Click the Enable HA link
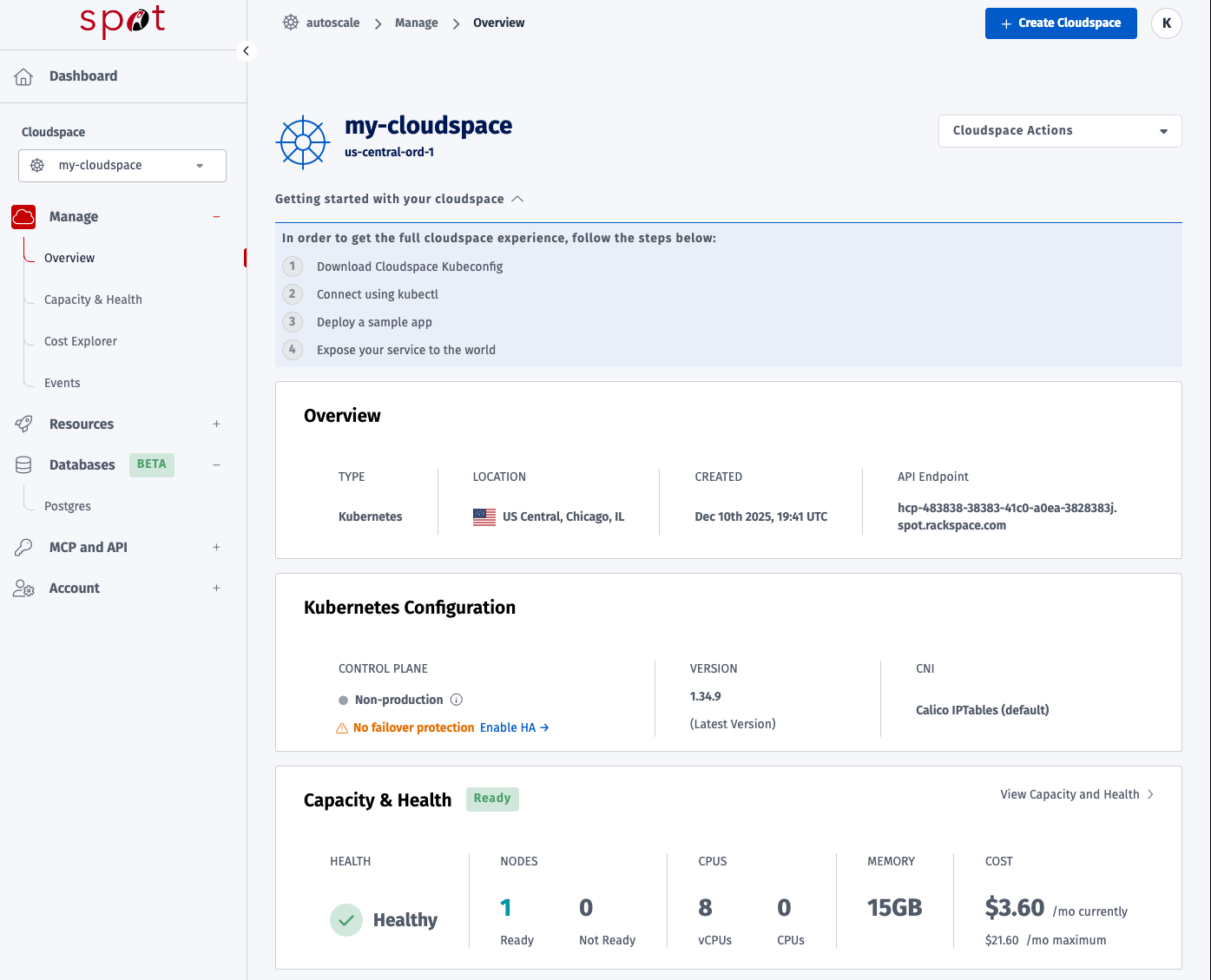The width and height of the screenshot is (1211, 980). click(515, 728)
